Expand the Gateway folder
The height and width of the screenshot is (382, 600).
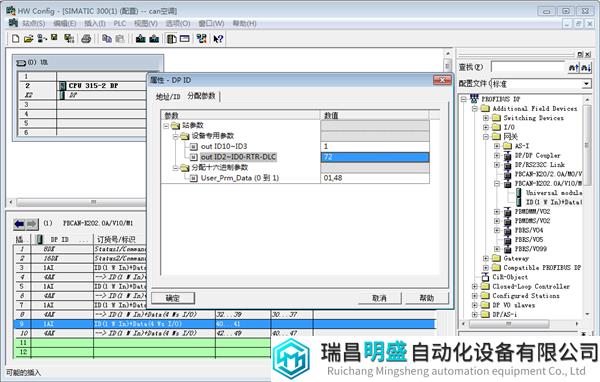pyautogui.click(x=486, y=258)
